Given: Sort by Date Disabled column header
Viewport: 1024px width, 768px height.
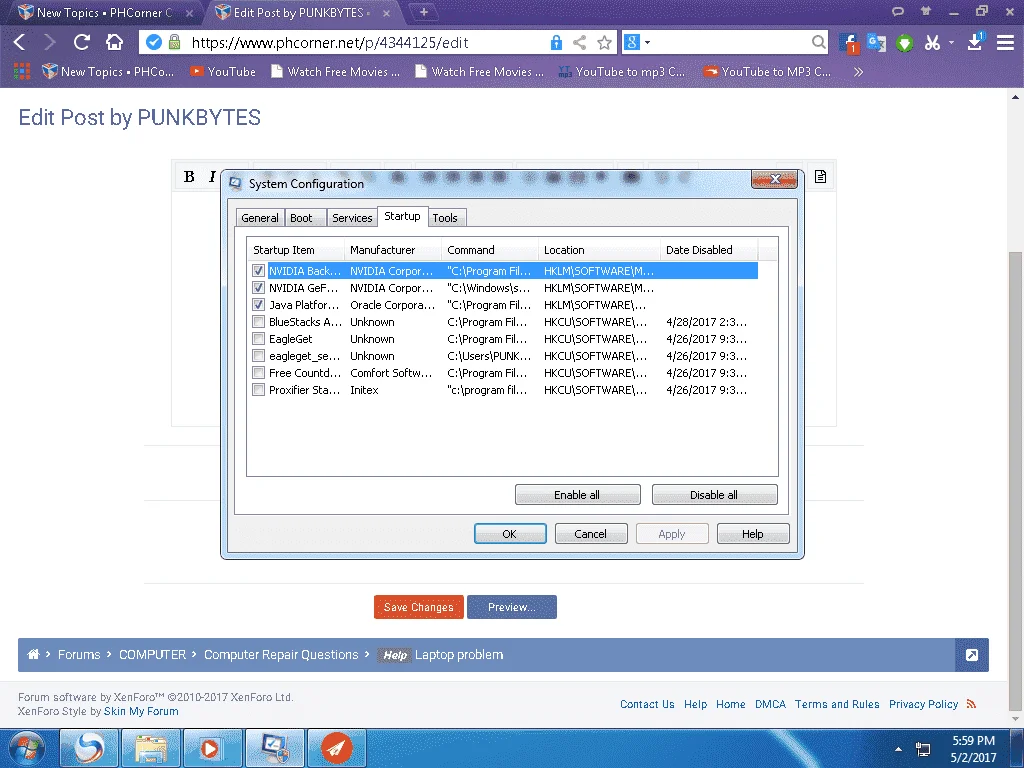Looking at the screenshot, I should [709, 249].
